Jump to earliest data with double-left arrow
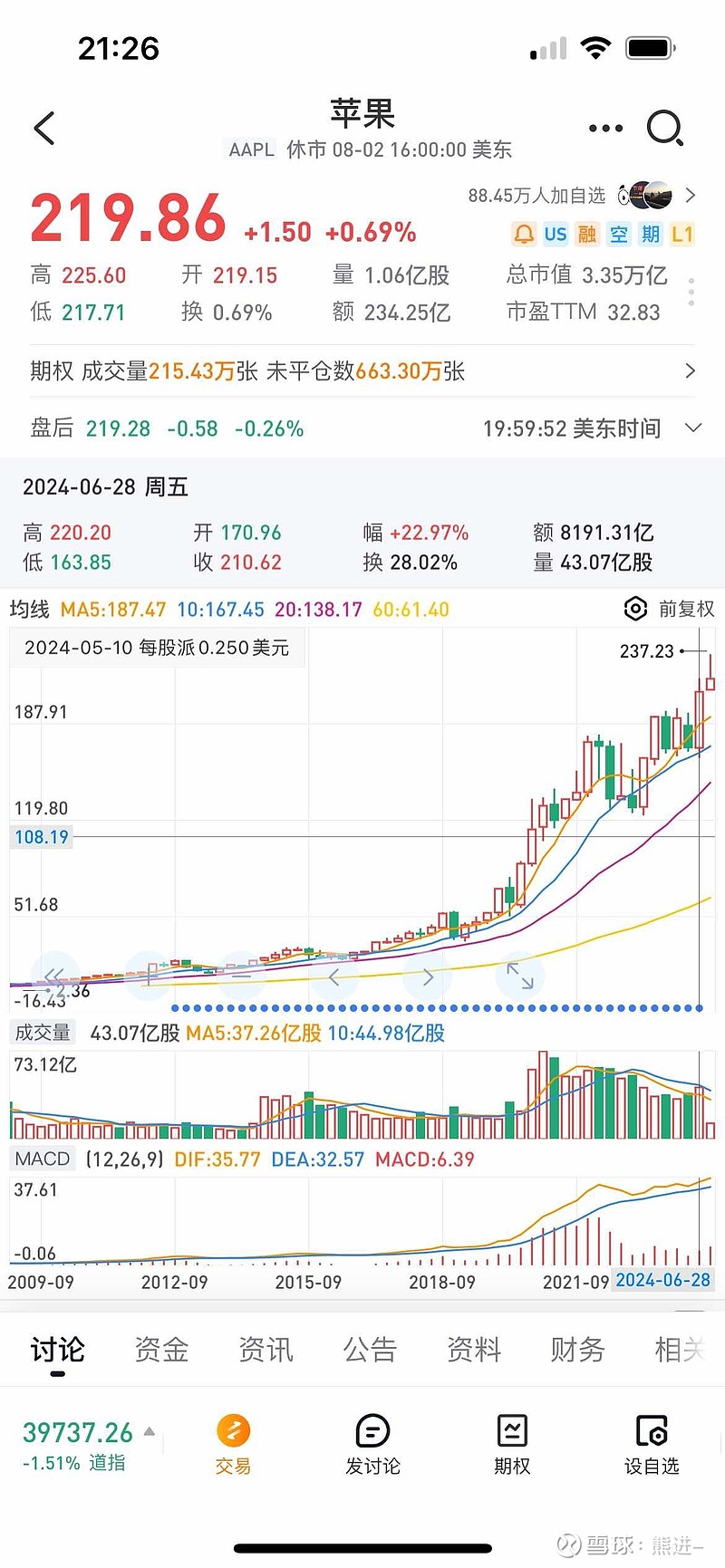Image resolution: width=725 pixels, height=1568 pixels. [x=54, y=976]
